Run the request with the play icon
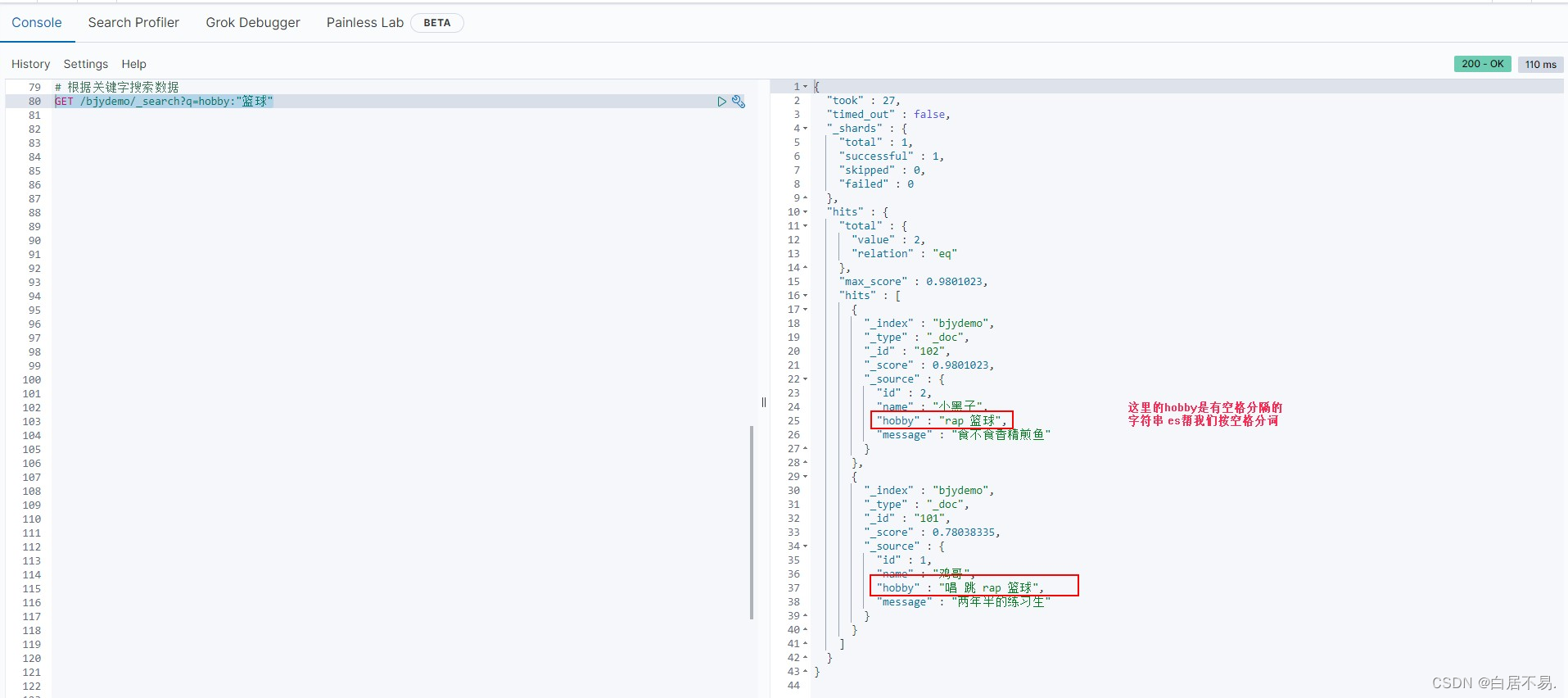The image size is (1568, 698). (x=721, y=102)
